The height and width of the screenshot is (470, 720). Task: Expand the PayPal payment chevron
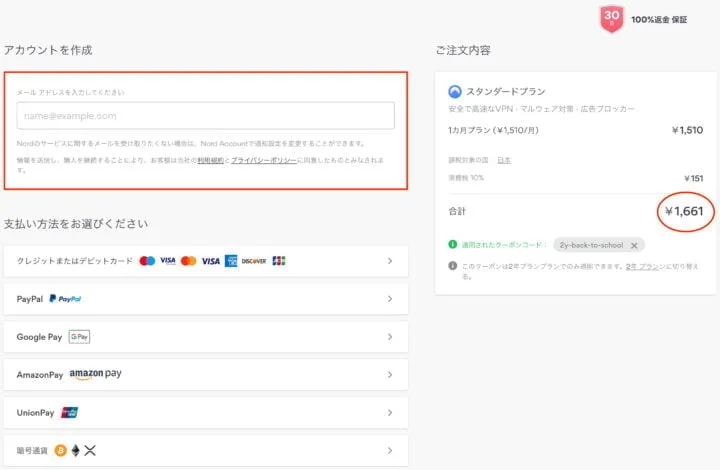click(x=390, y=299)
